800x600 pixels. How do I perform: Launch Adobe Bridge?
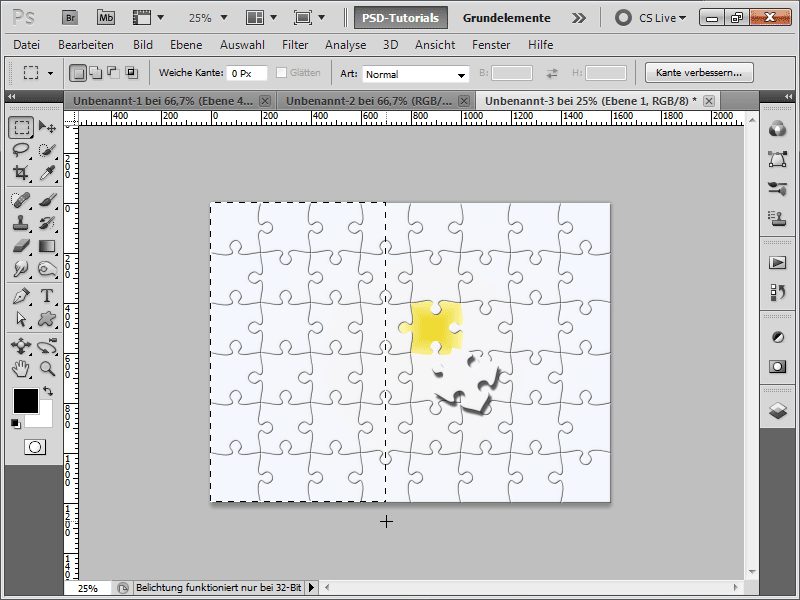[70, 18]
